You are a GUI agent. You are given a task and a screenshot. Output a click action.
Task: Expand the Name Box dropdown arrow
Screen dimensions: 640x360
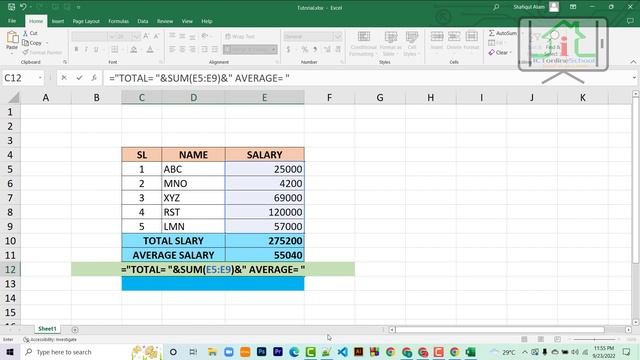(x=40, y=78)
